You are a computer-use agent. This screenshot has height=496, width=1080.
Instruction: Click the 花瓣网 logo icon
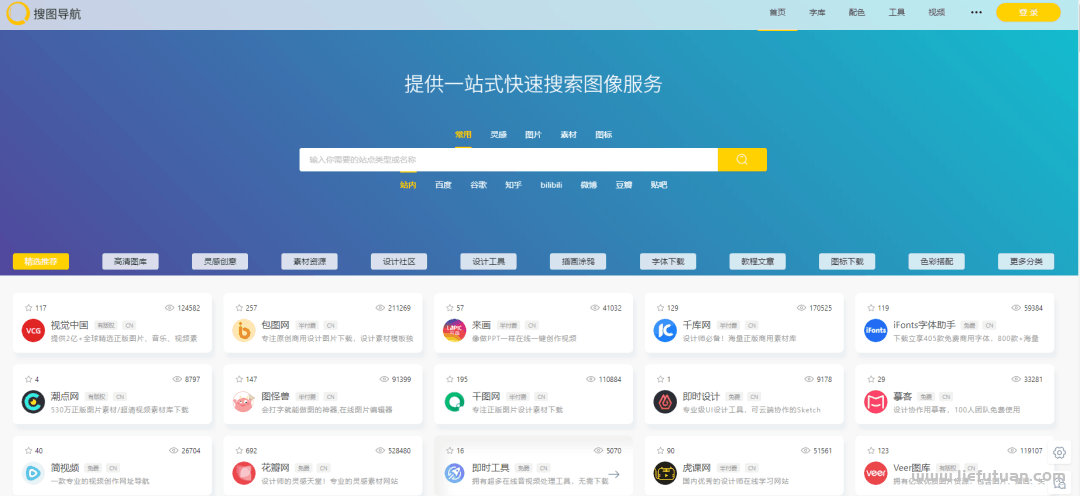(x=244, y=473)
